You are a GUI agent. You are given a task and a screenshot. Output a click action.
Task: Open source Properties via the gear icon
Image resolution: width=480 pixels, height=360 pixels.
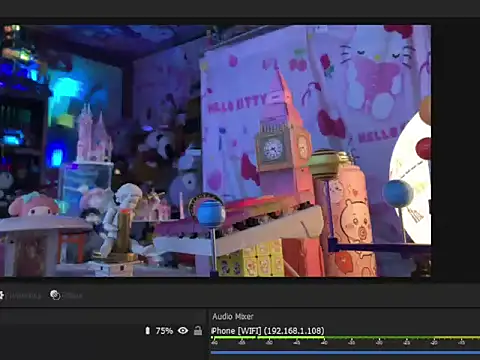pos(1,295)
